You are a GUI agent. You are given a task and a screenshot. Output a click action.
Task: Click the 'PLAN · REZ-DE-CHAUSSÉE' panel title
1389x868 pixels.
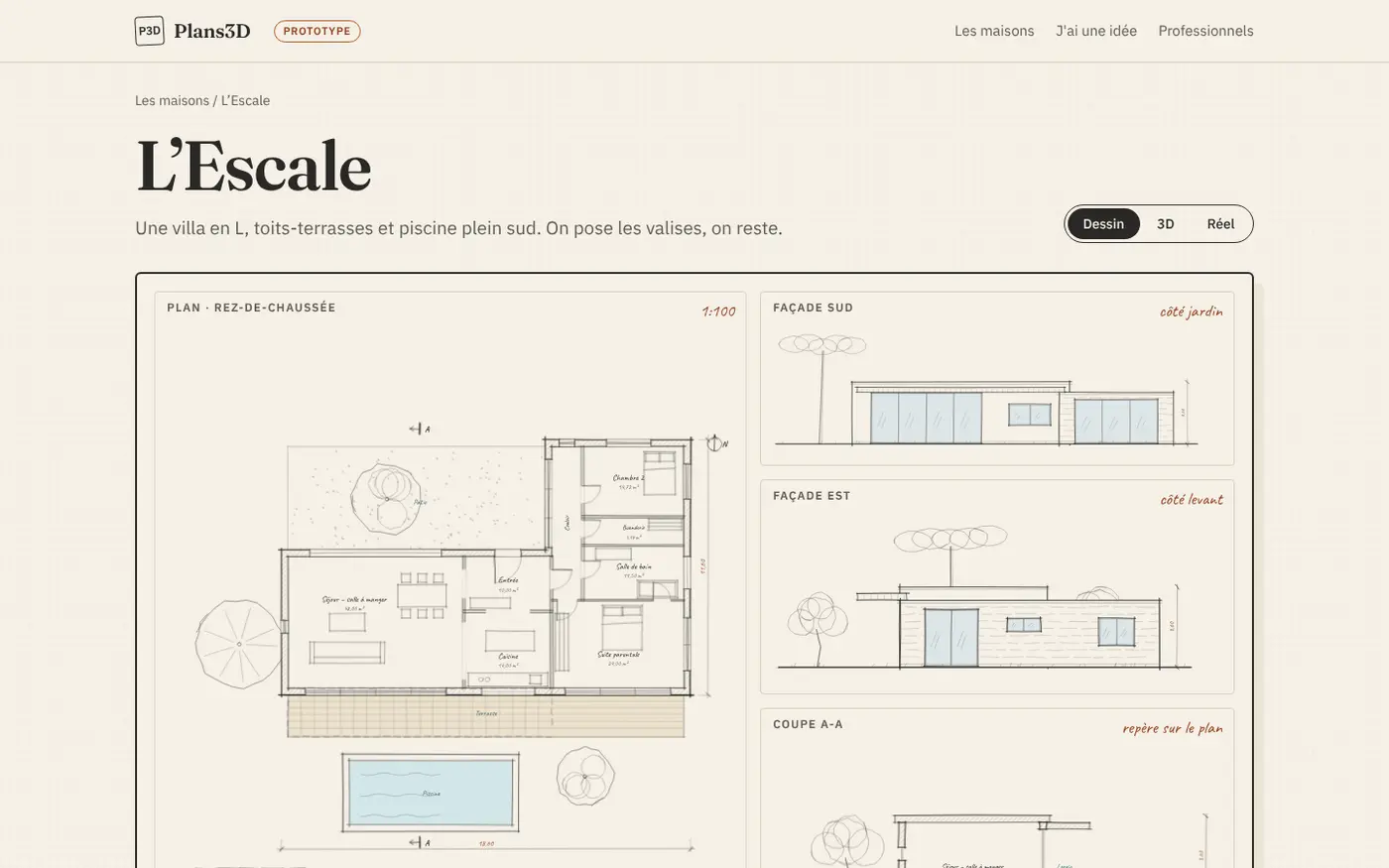pyautogui.click(x=251, y=308)
